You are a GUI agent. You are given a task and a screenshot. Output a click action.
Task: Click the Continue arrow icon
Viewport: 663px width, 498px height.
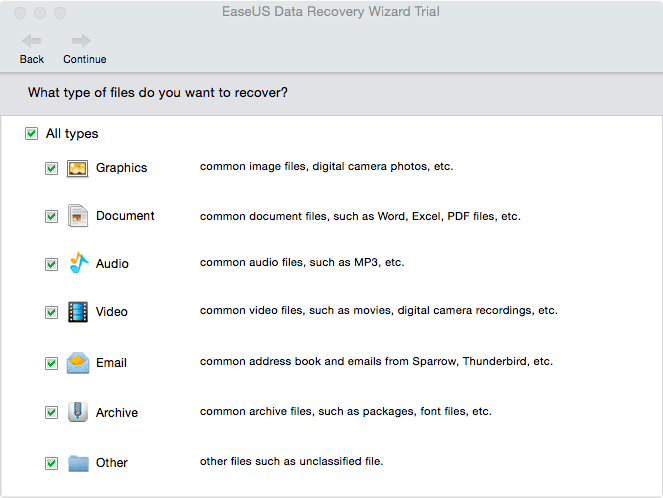[81, 41]
